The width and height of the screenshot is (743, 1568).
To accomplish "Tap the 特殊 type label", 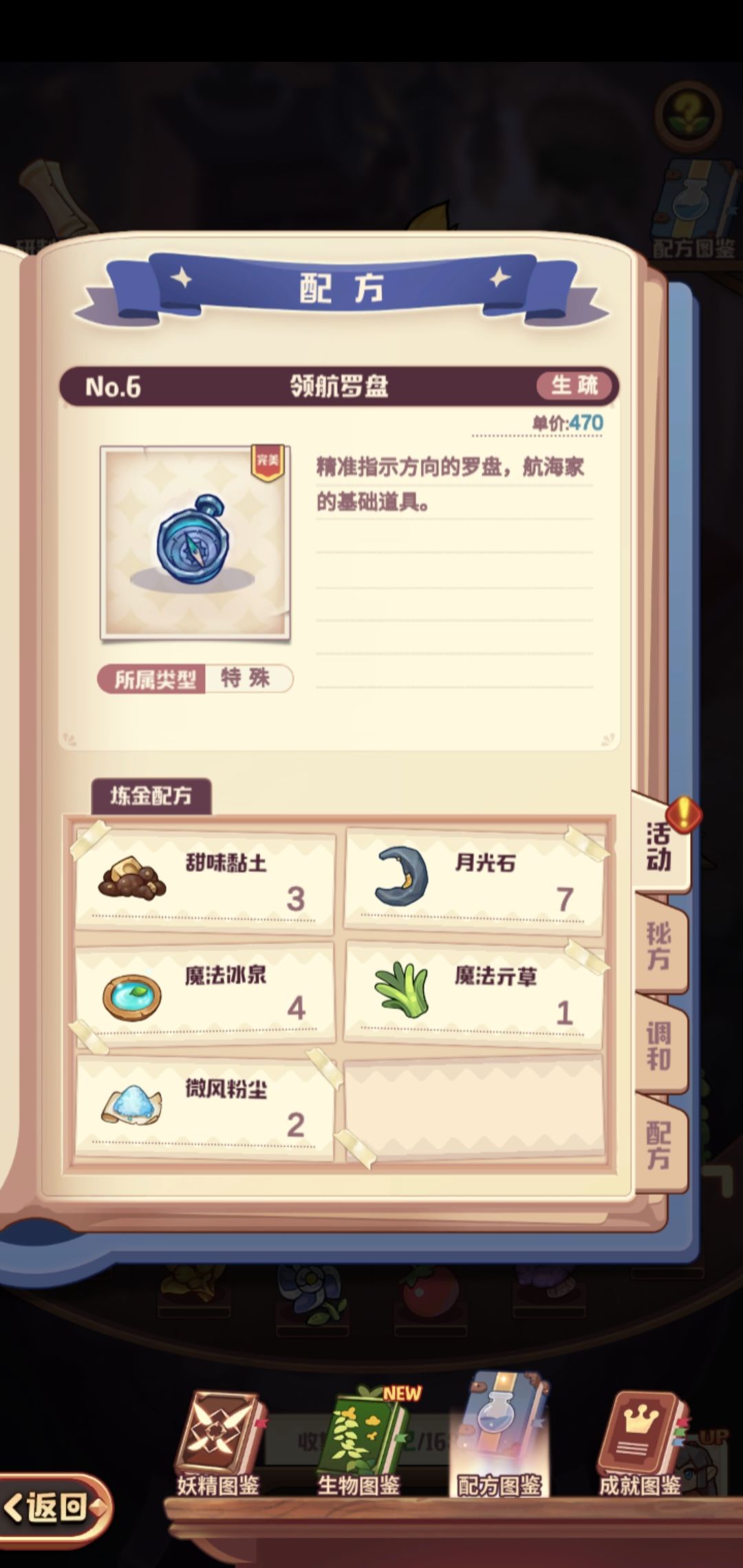I will (246, 679).
